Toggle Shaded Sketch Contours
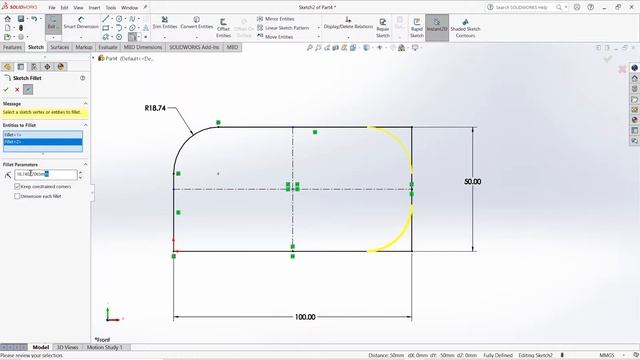 [465, 28]
